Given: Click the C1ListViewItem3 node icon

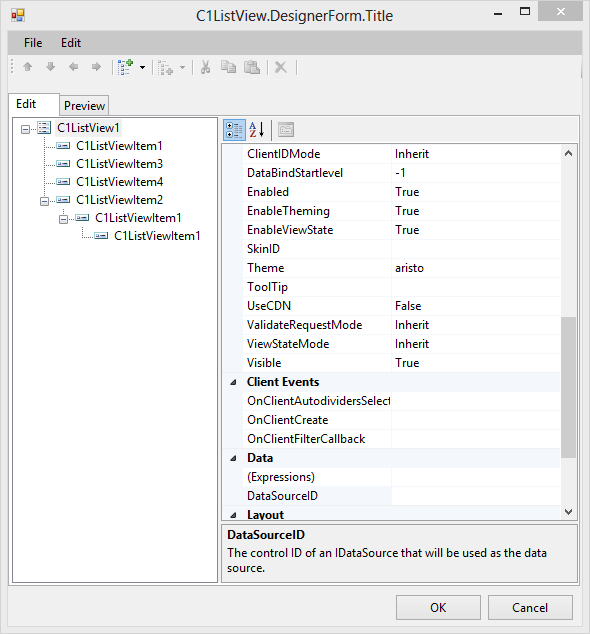Looking at the screenshot, I should point(63,164).
